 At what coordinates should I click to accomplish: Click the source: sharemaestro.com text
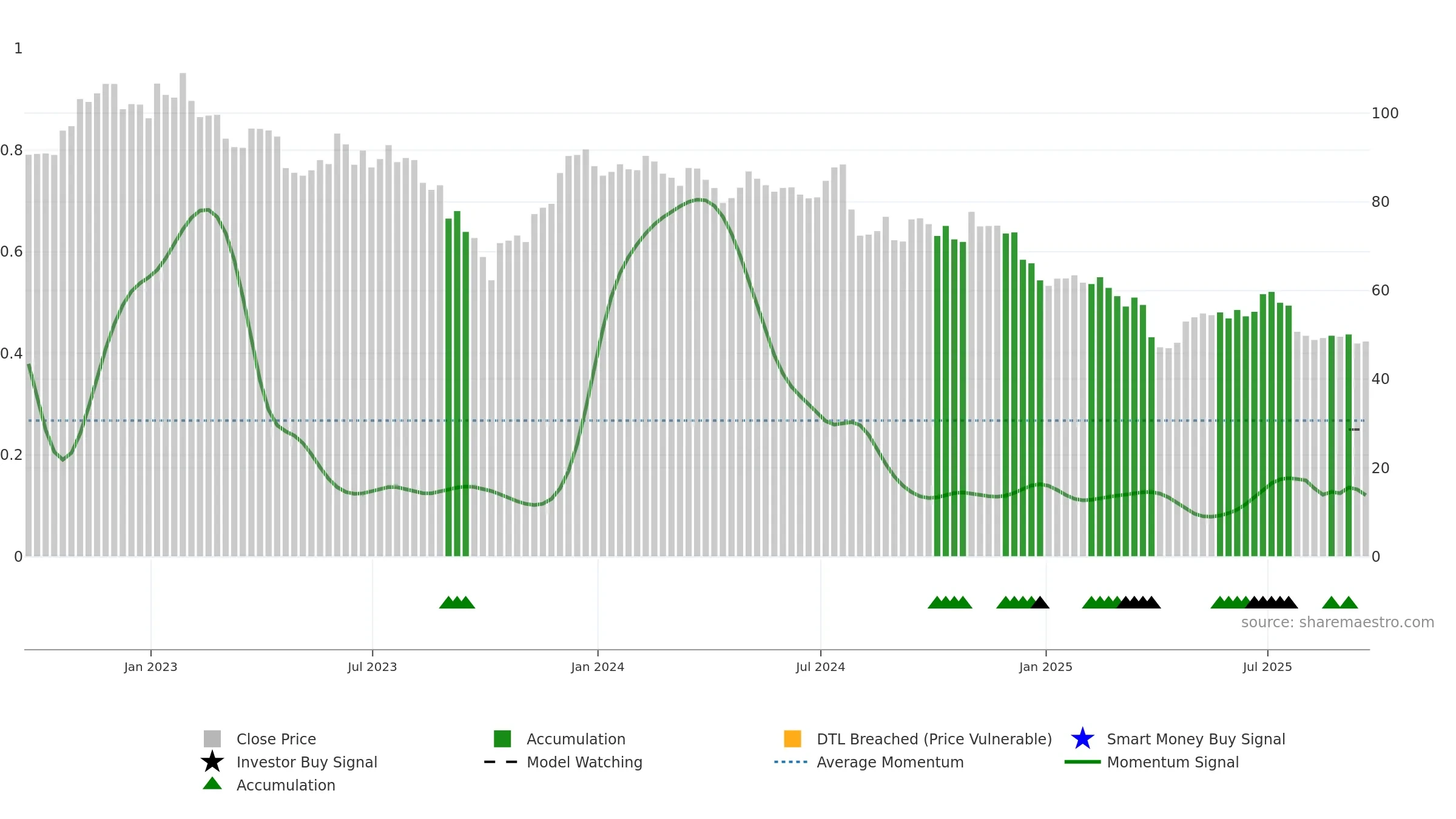(1337, 622)
